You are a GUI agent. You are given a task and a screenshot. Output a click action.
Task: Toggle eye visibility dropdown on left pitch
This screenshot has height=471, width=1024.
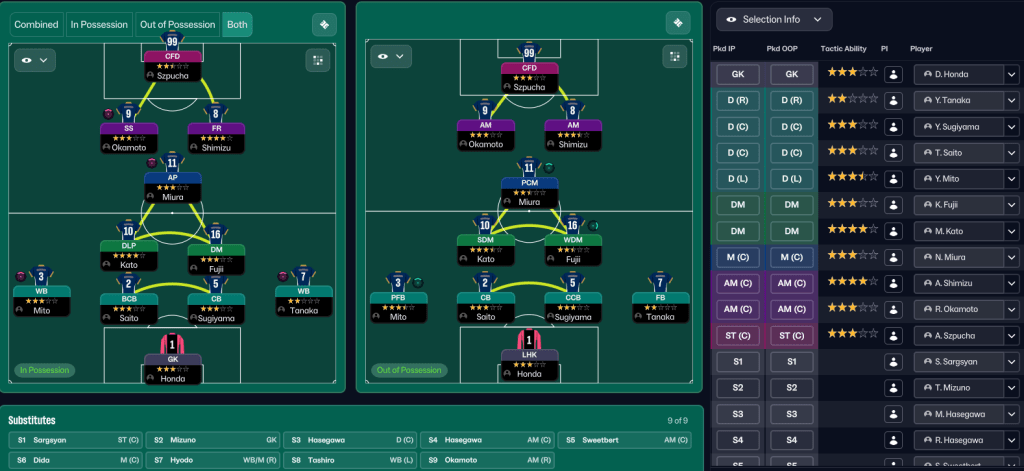pyautogui.click(x=34, y=60)
